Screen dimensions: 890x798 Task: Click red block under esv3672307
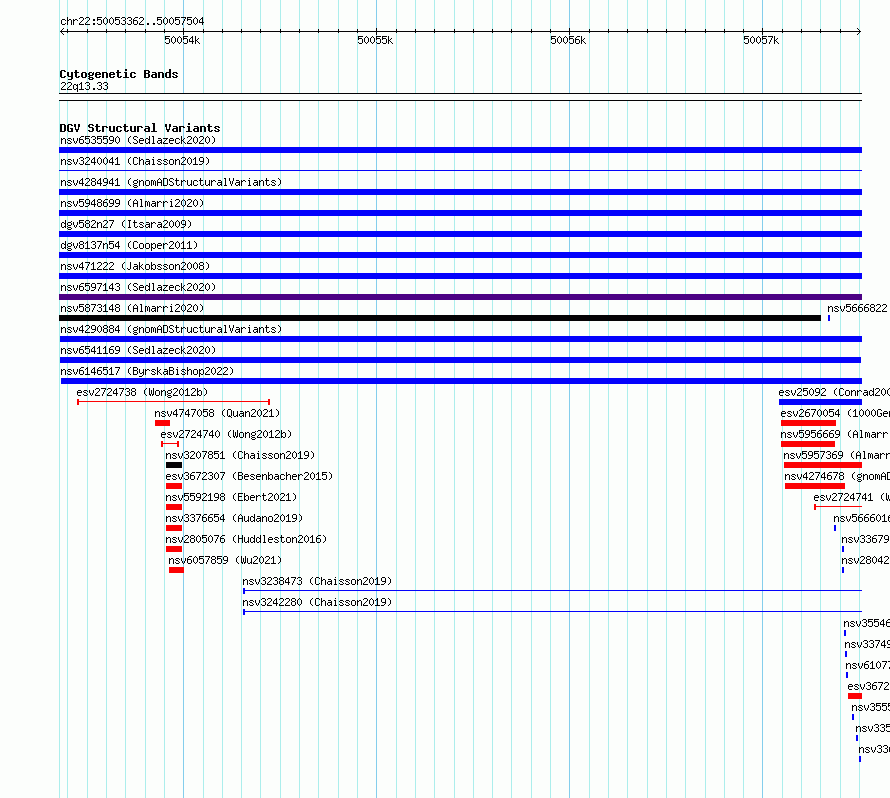pyautogui.click(x=174, y=486)
